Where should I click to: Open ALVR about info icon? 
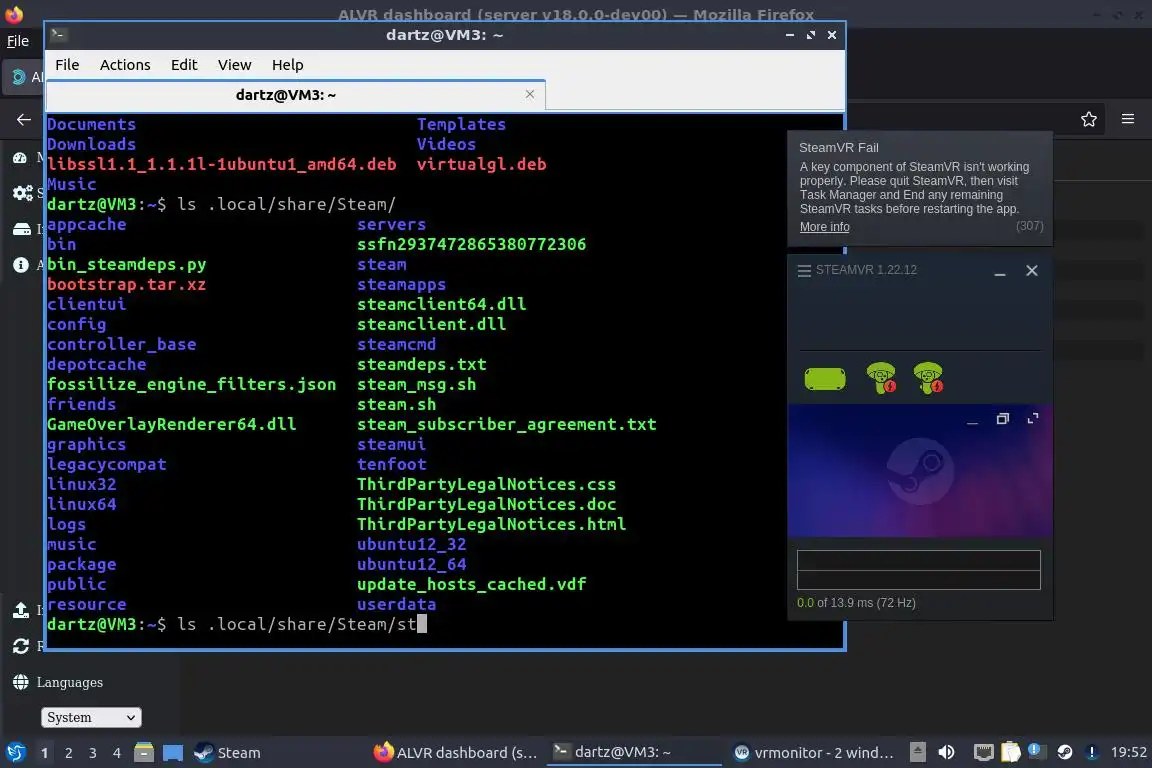pos(21,265)
